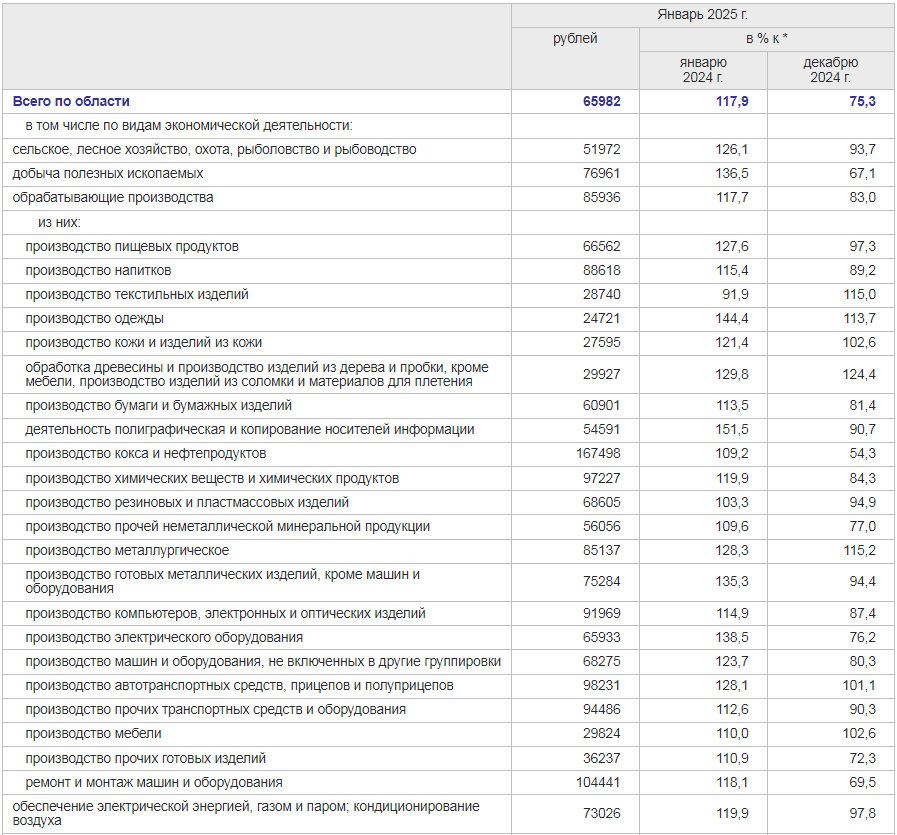Click the total value 65982
Viewport: 897px width, 835px height.
point(601,101)
